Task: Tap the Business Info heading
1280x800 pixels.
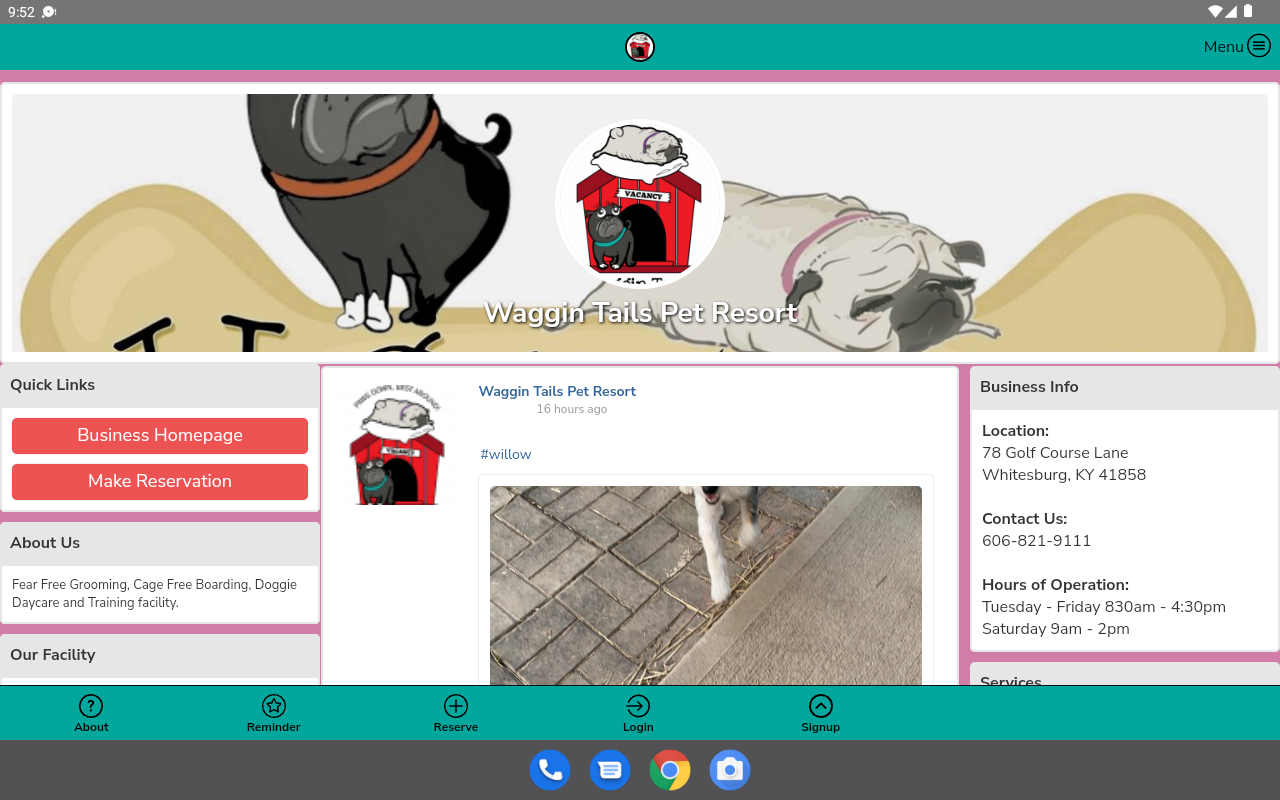Action: point(1029,387)
